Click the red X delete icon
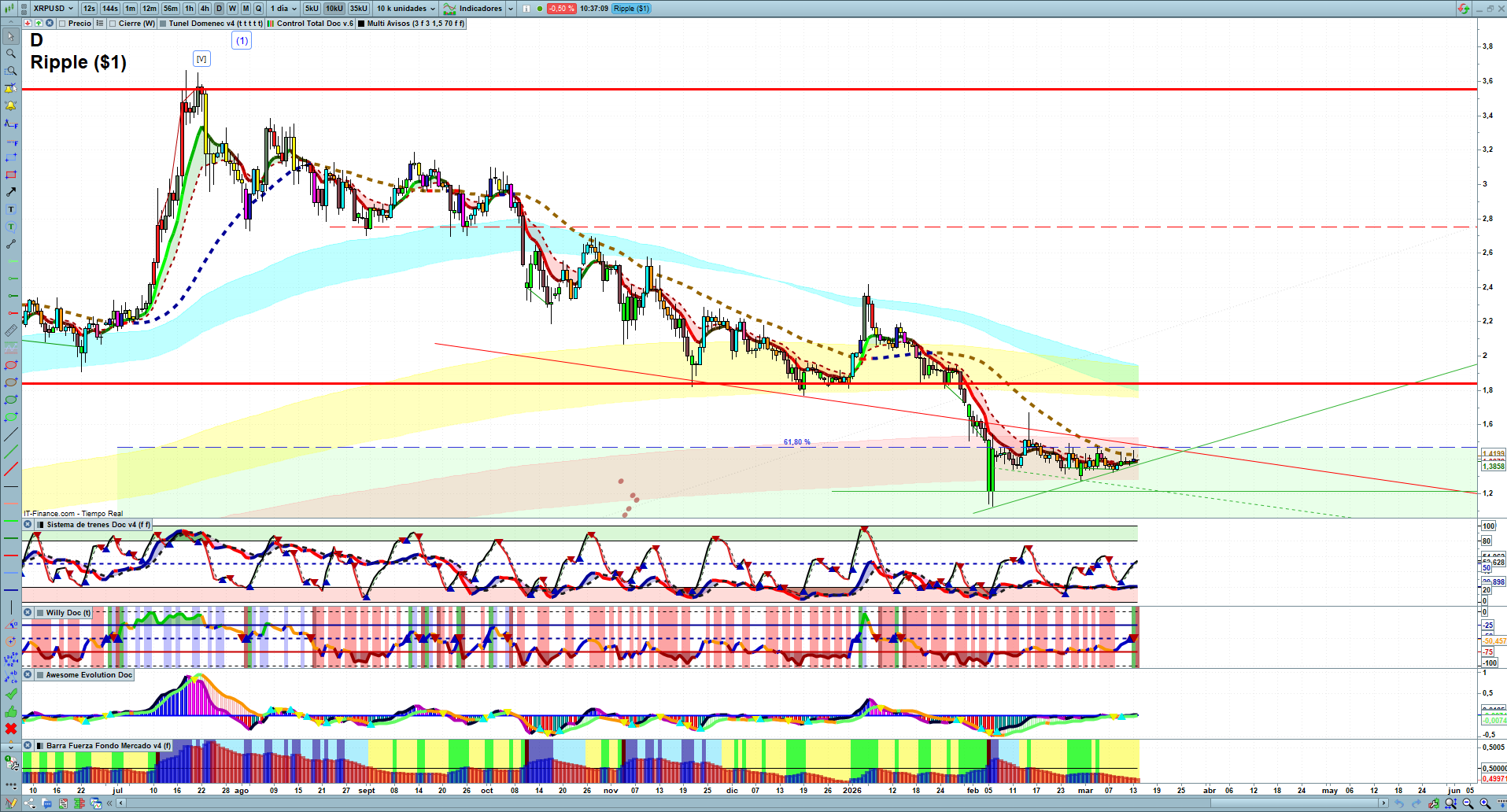The width and height of the screenshot is (1507, 812). click(11, 729)
